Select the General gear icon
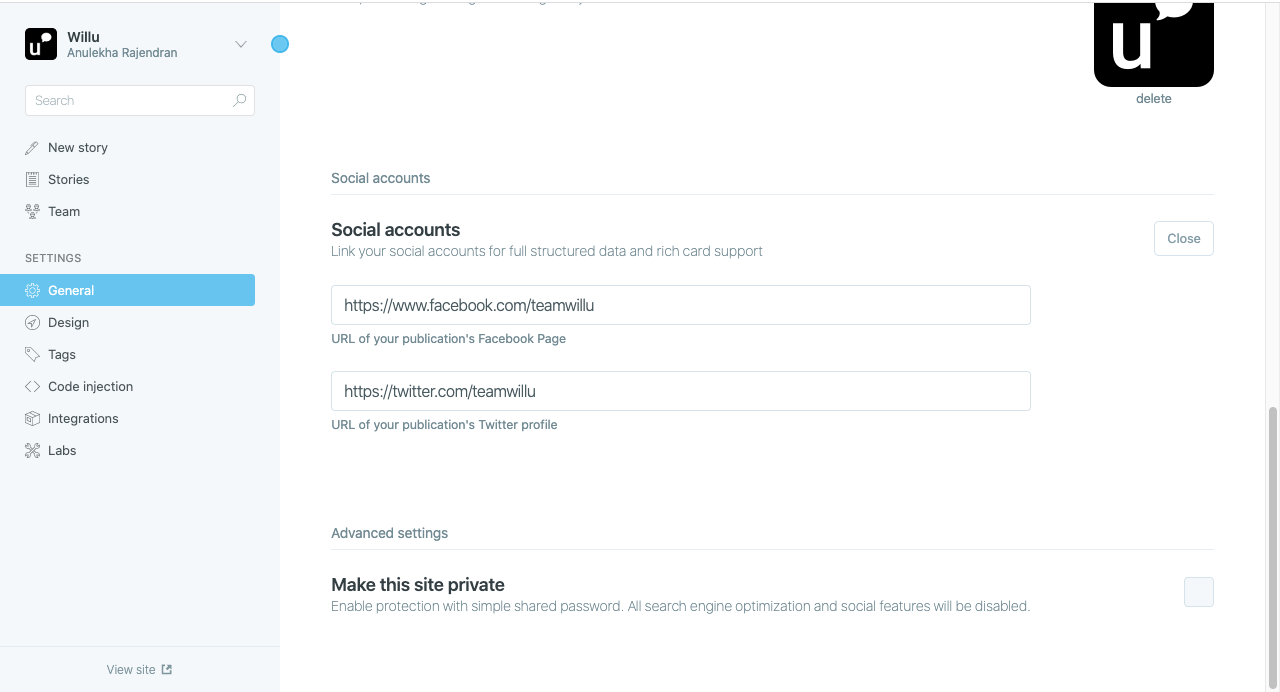The image size is (1280, 692). [32, 291]
